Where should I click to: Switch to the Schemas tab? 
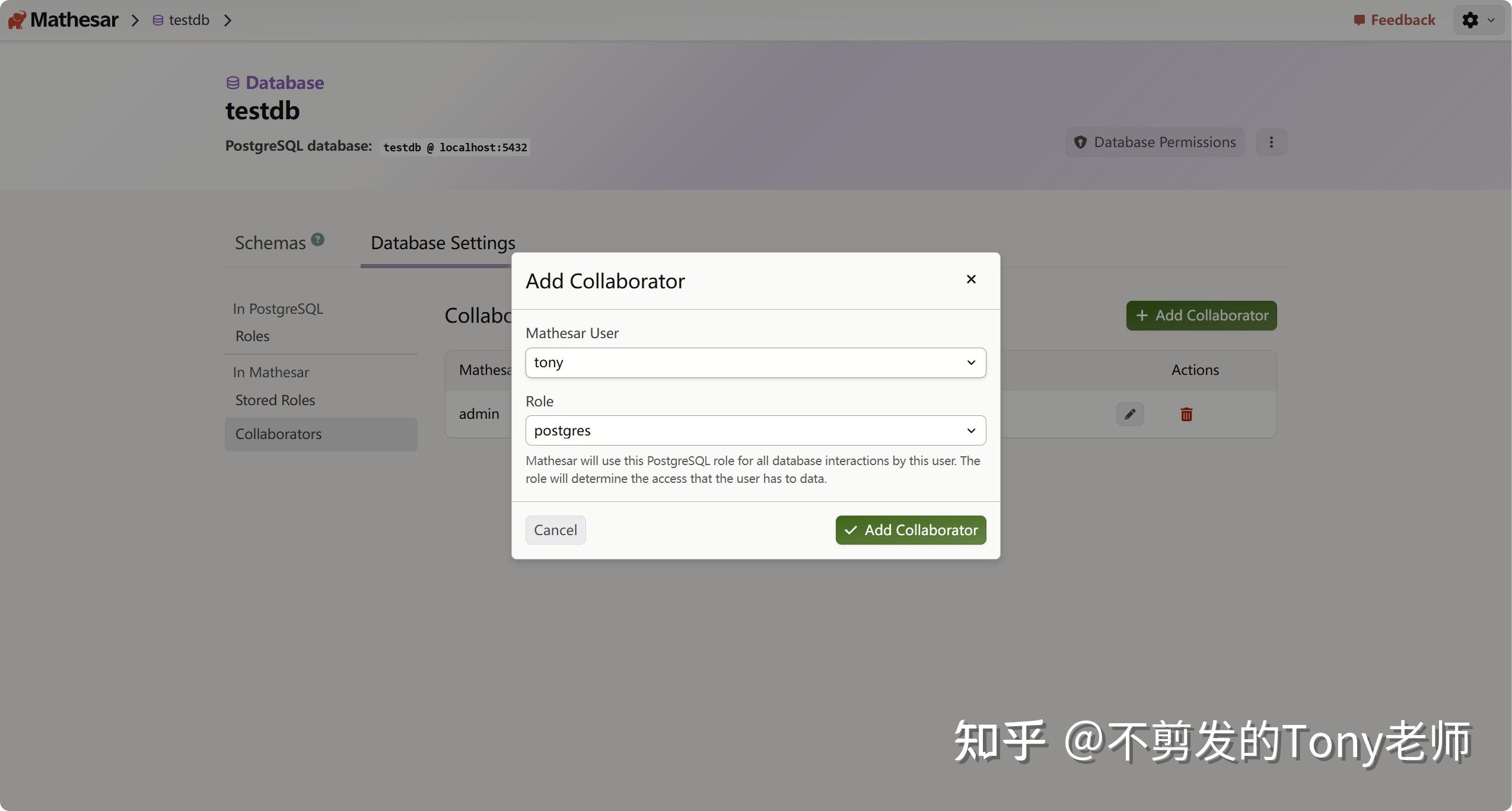tap(270, 242)
